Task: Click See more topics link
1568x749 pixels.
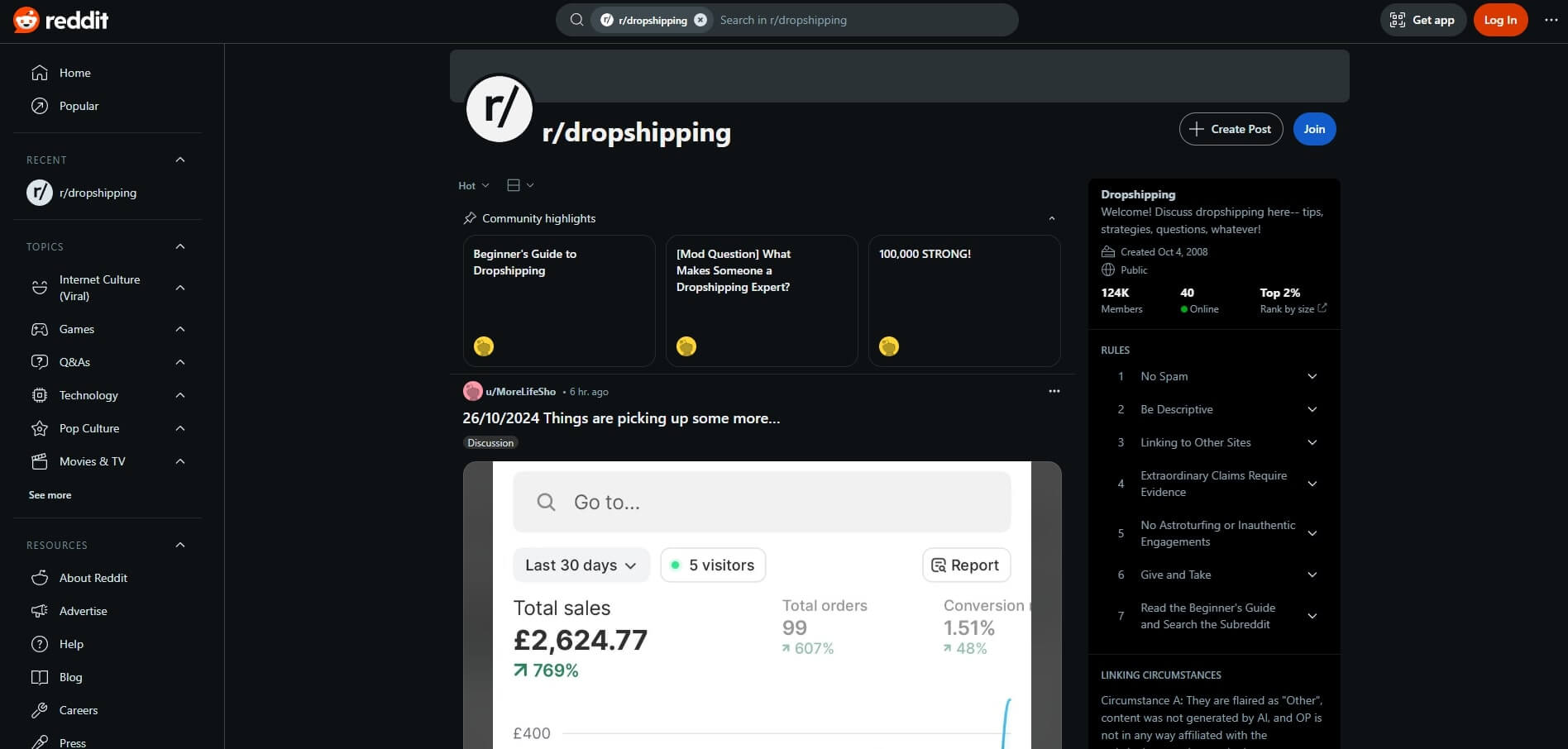Action: [50, 495]
